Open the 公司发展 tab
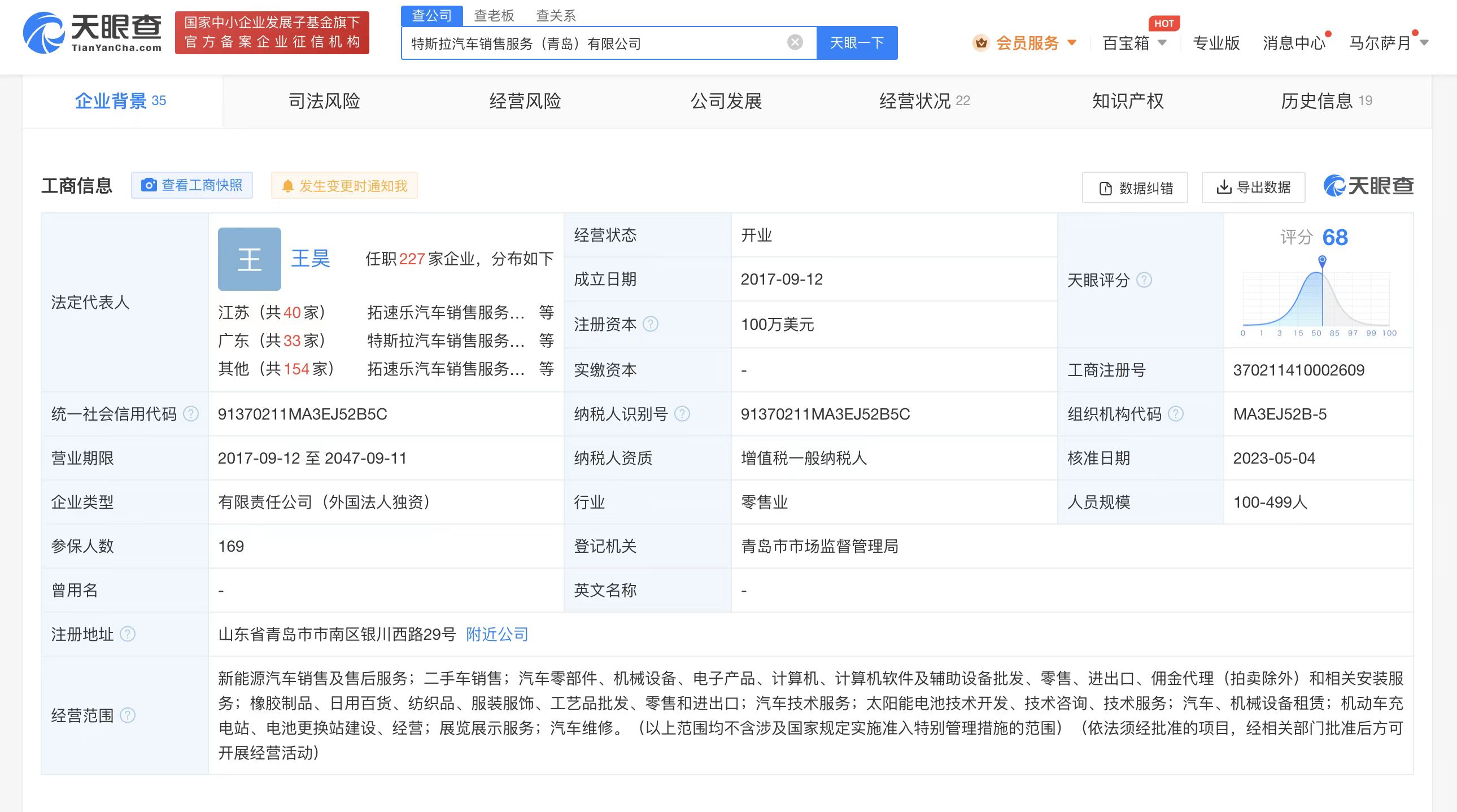1457x812 pixels. coord(726,101)
